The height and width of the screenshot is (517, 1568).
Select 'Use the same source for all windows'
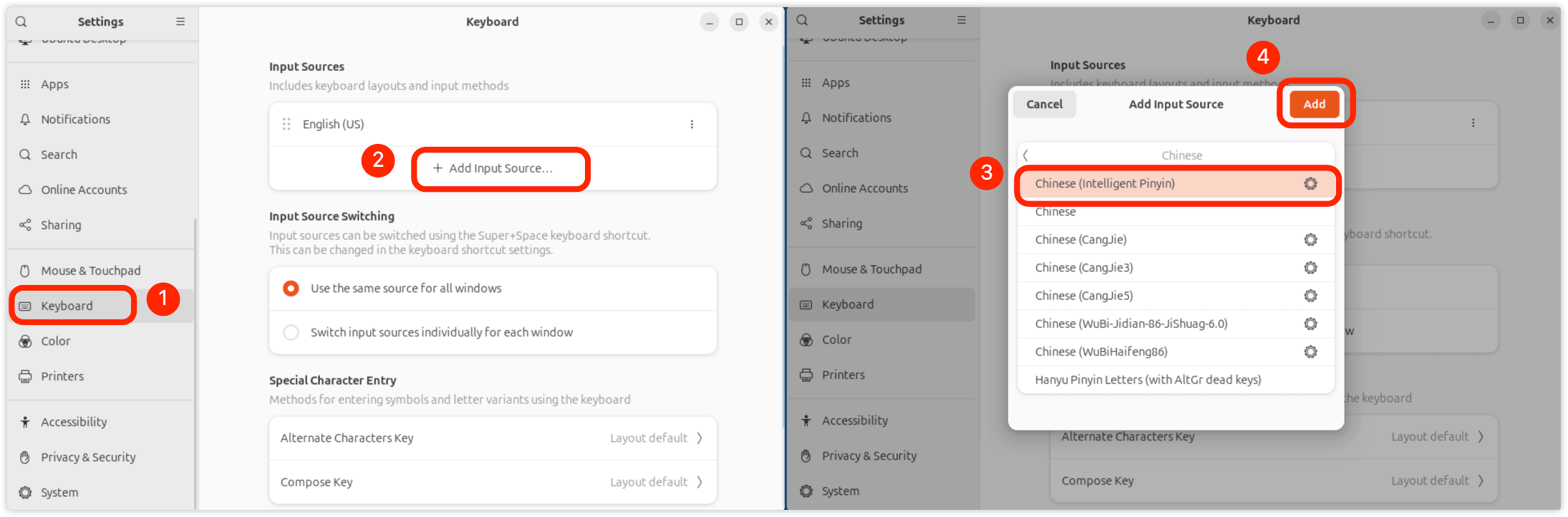click(291, 289)
